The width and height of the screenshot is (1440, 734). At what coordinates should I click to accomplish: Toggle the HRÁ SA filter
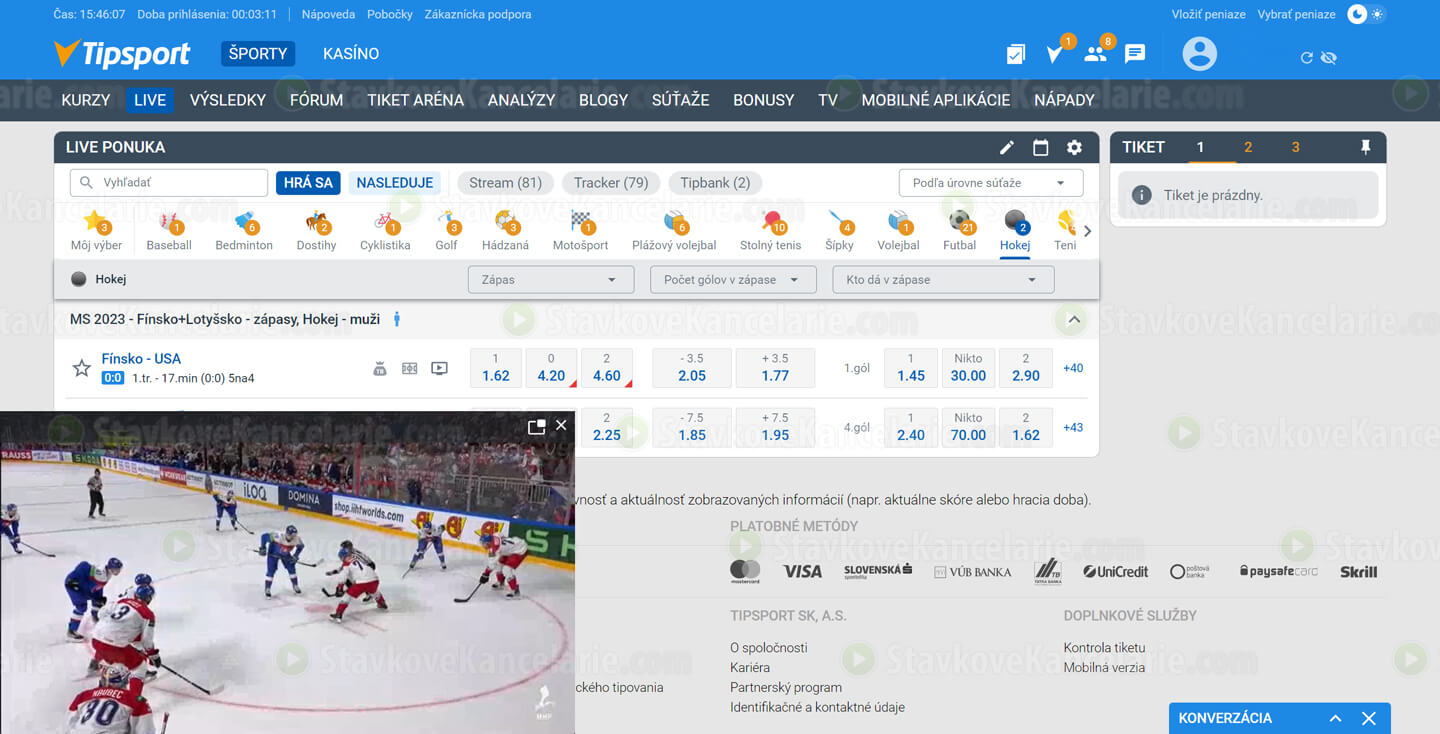[x=308, y=183]
